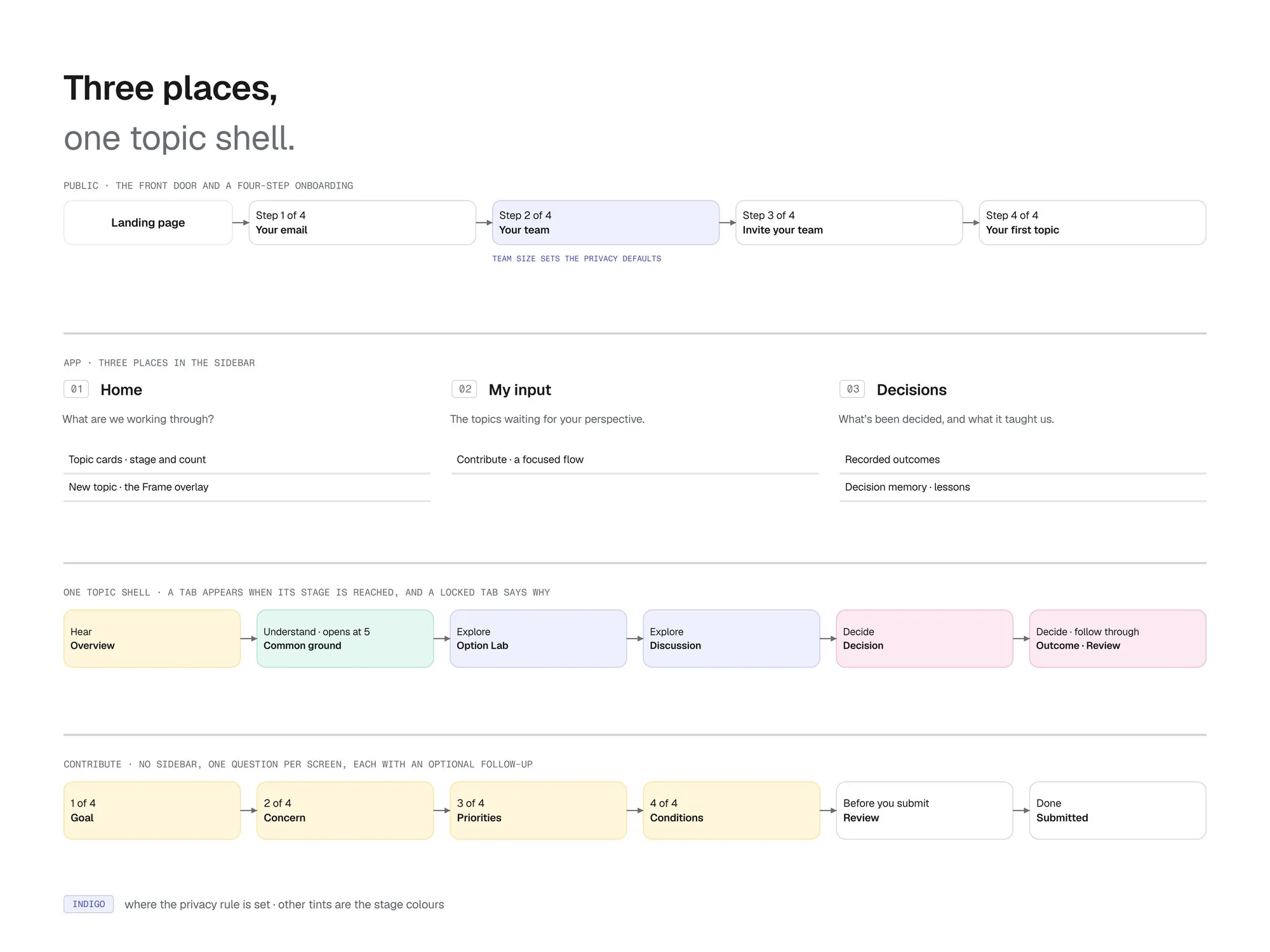Viewport: 1270px width, 952px height.
Task: Click the 4 of 4 Conditions step
Action: 731,810
